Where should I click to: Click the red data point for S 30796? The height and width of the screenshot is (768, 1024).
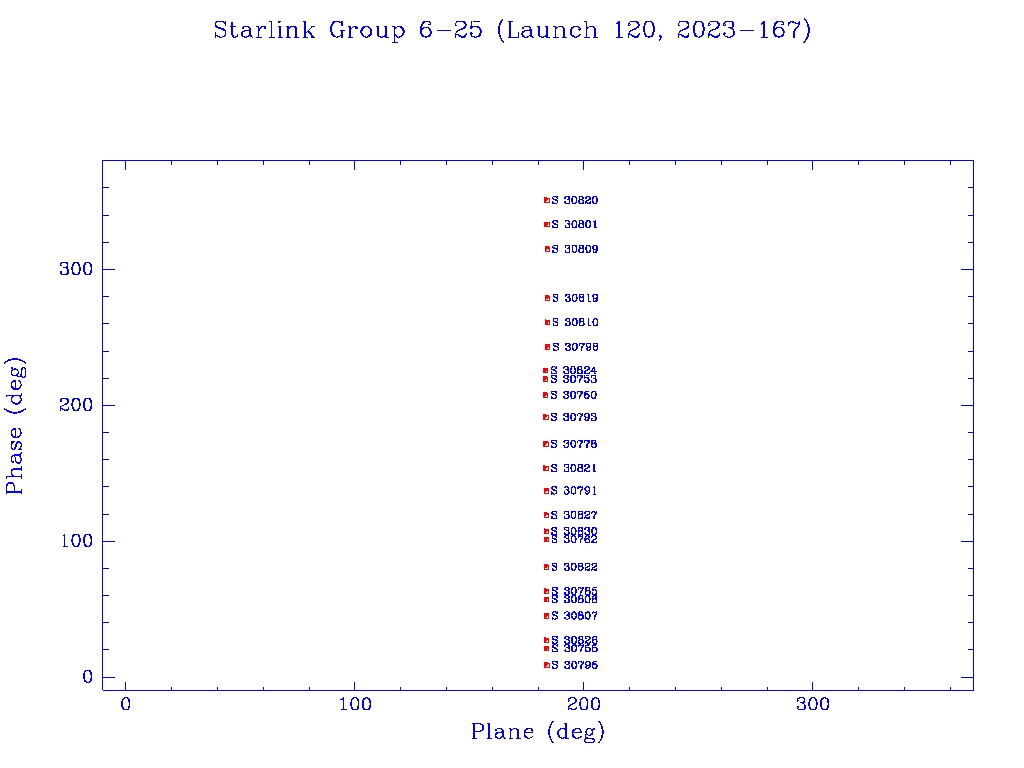[x=547, y=665]
